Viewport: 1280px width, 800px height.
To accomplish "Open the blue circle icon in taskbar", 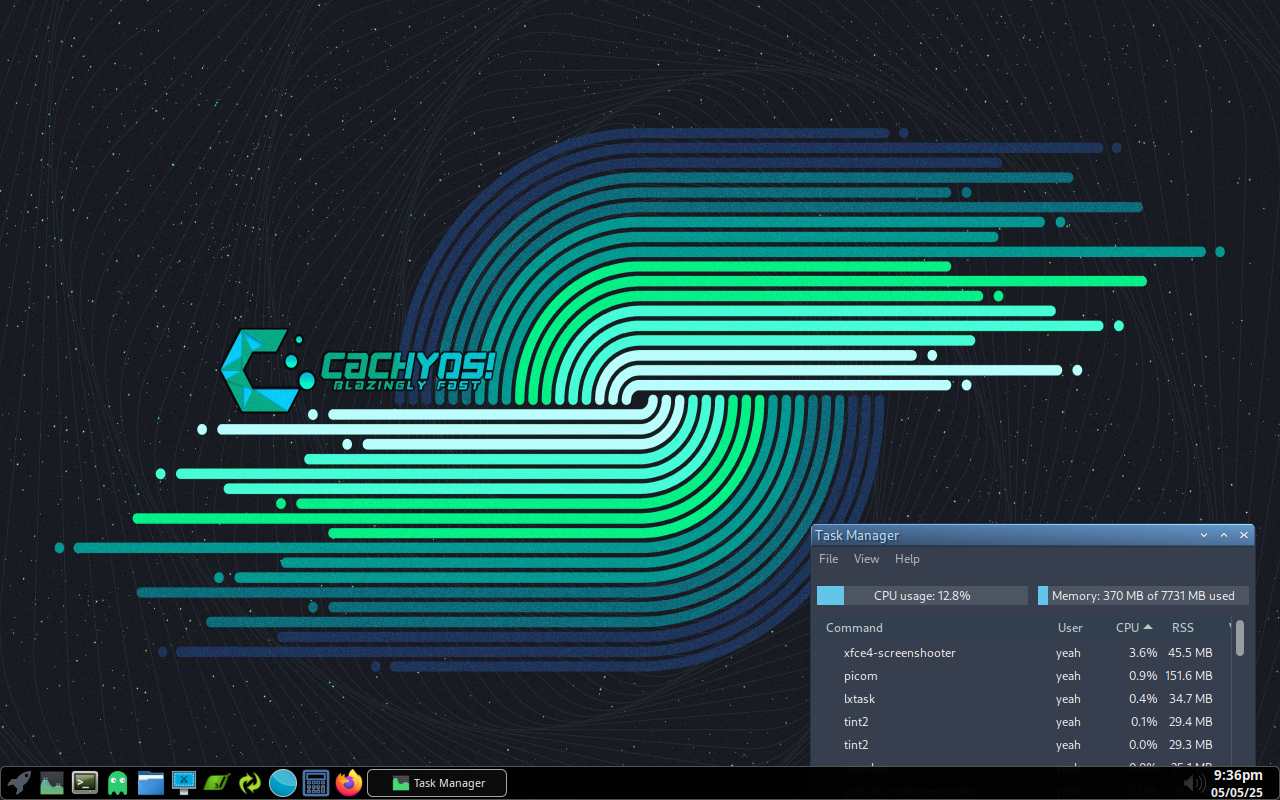I will click(x=283, y=782).
